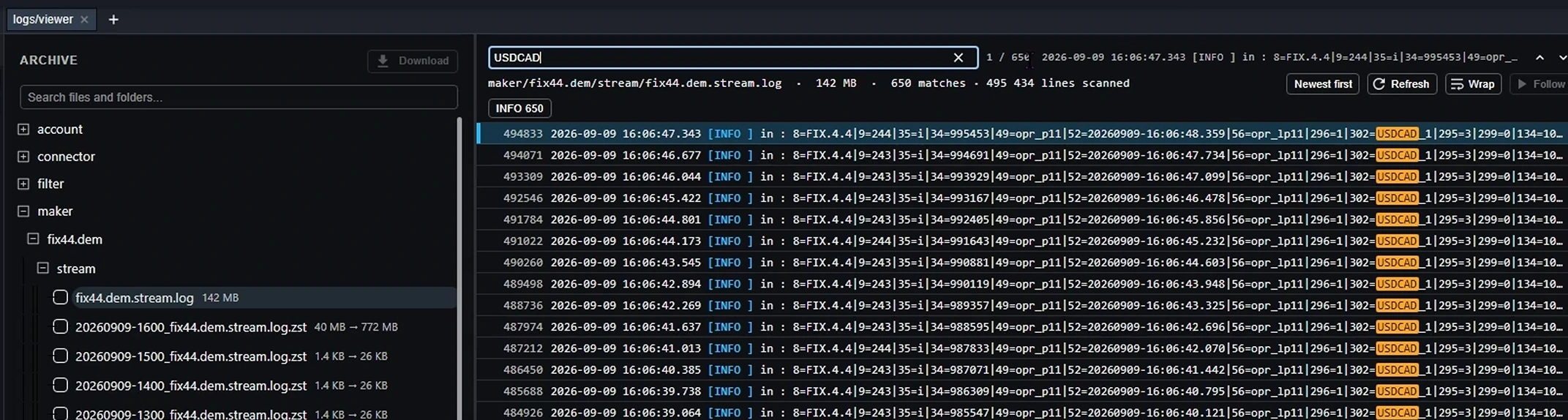Screen dimensions: 1568x420
Task: Expand the account folder
Action: click(23, 130)
